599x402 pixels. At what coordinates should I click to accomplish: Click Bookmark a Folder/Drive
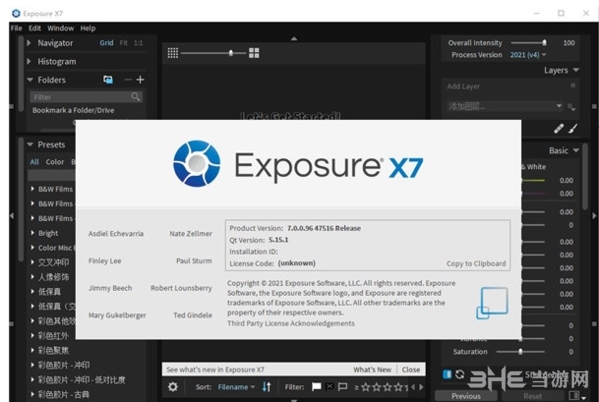(x=73, y=110)
